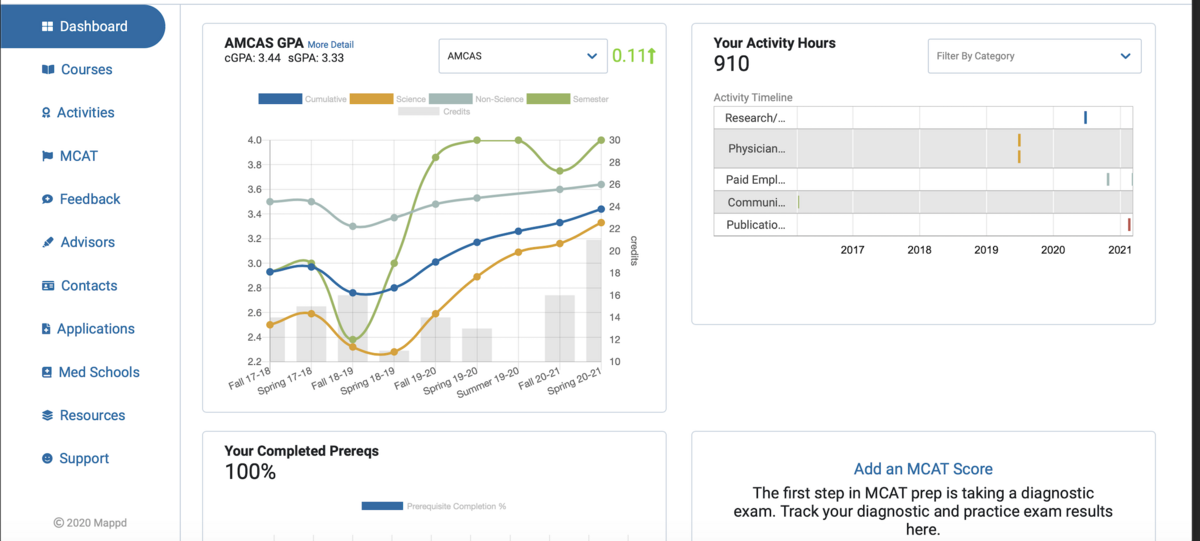Click the © 2020 Mappd footer text
This screenshot has height=541, width=1200.
90,523
